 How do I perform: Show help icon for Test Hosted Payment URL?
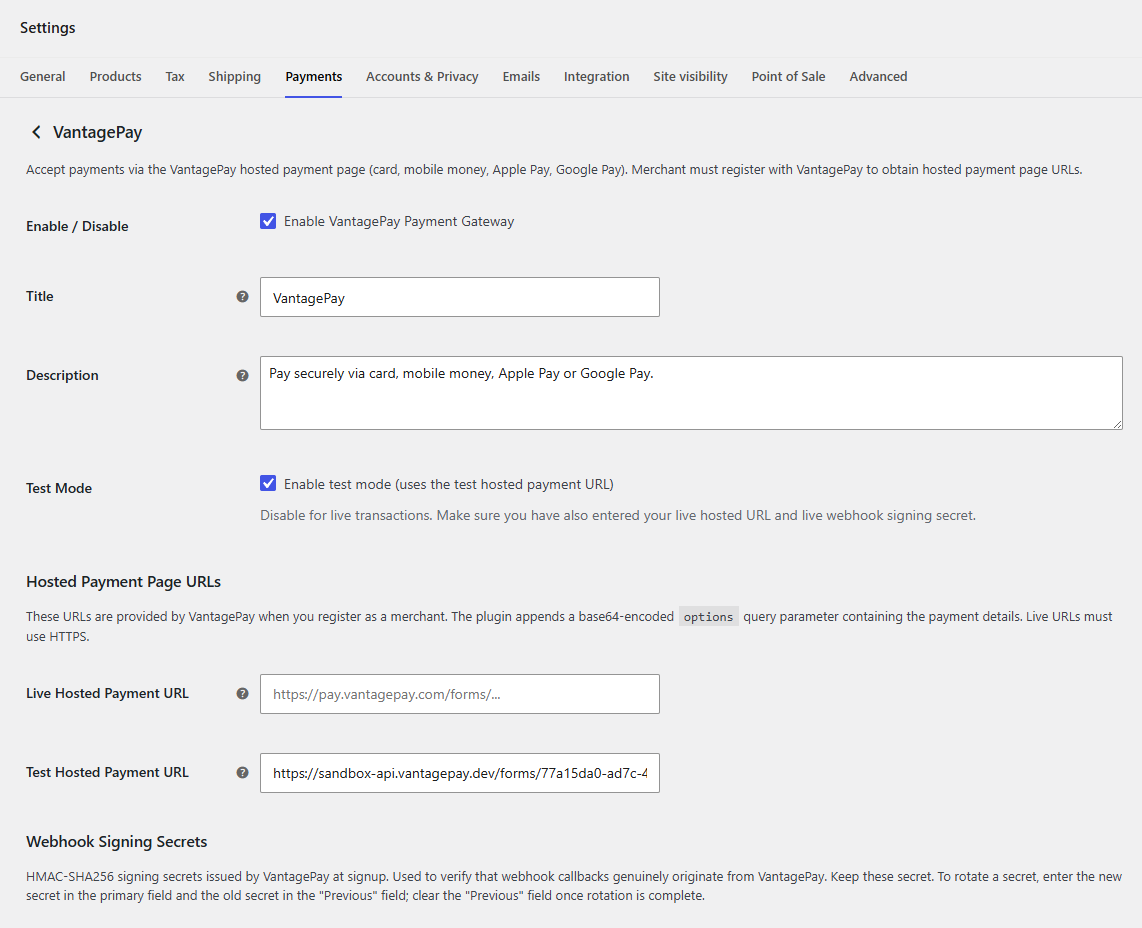point(243,772)
